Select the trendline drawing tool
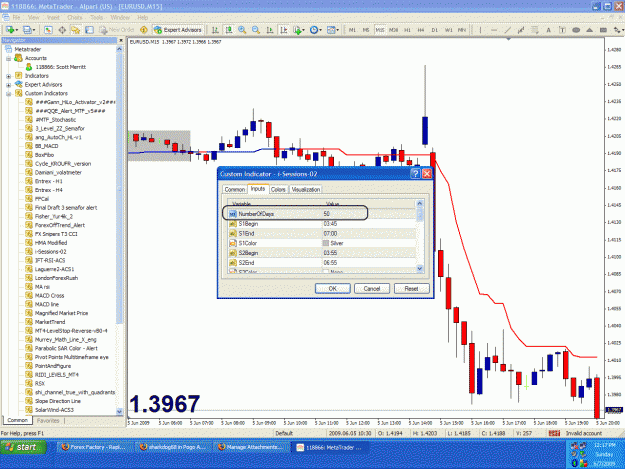 pos(507,30)
